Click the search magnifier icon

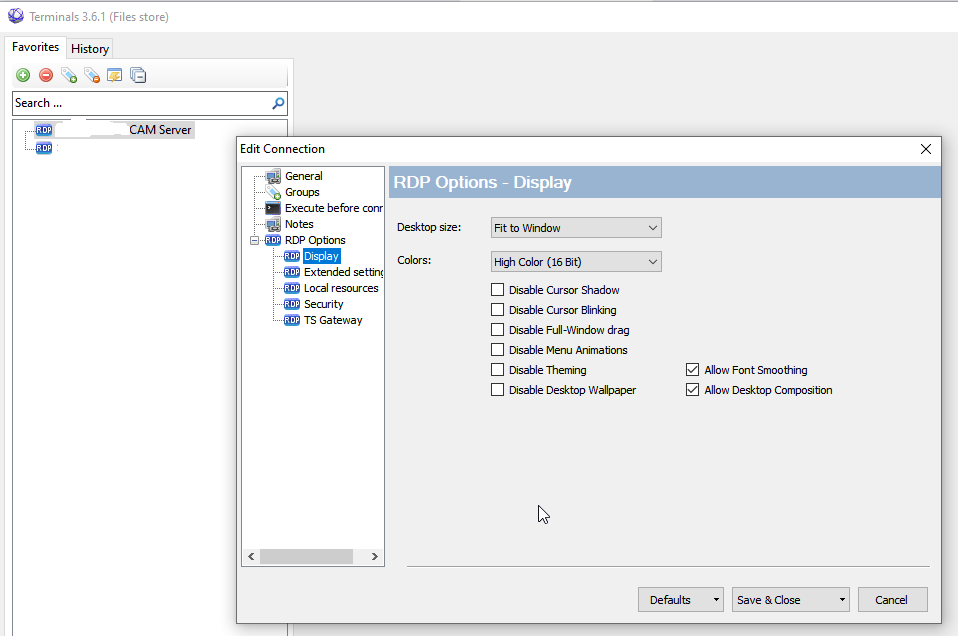coord(278,103)
